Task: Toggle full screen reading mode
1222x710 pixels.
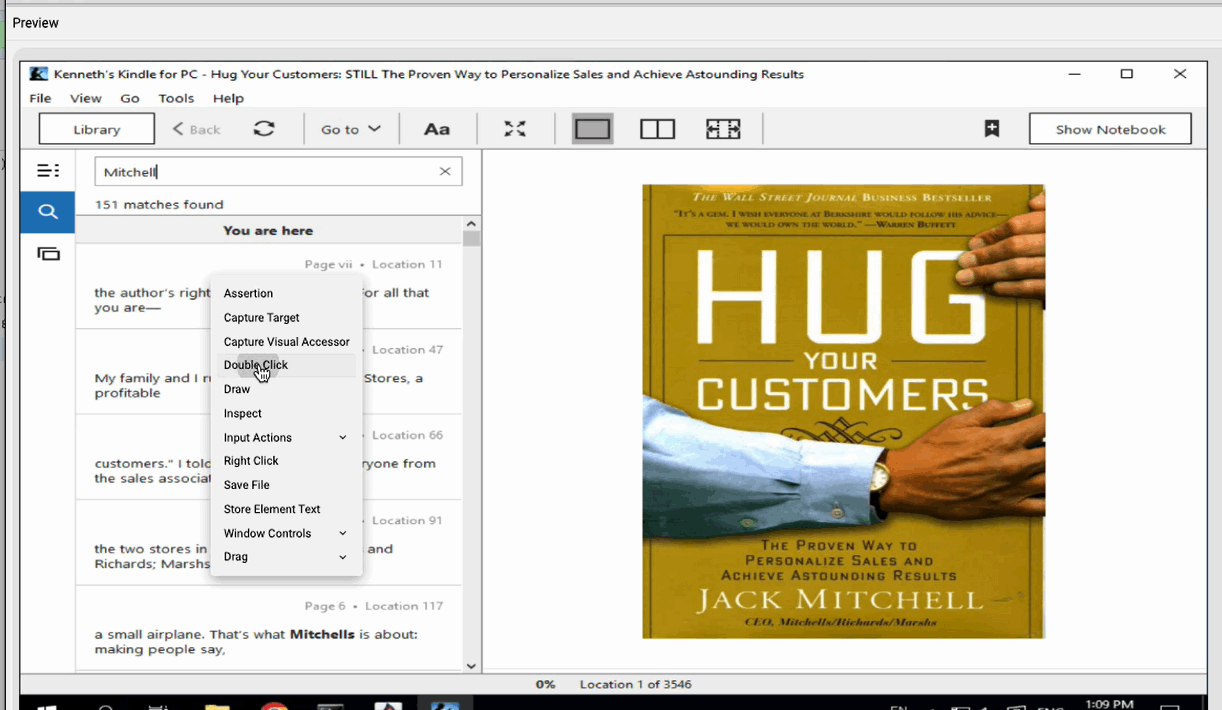Action: tap(514, 129)
